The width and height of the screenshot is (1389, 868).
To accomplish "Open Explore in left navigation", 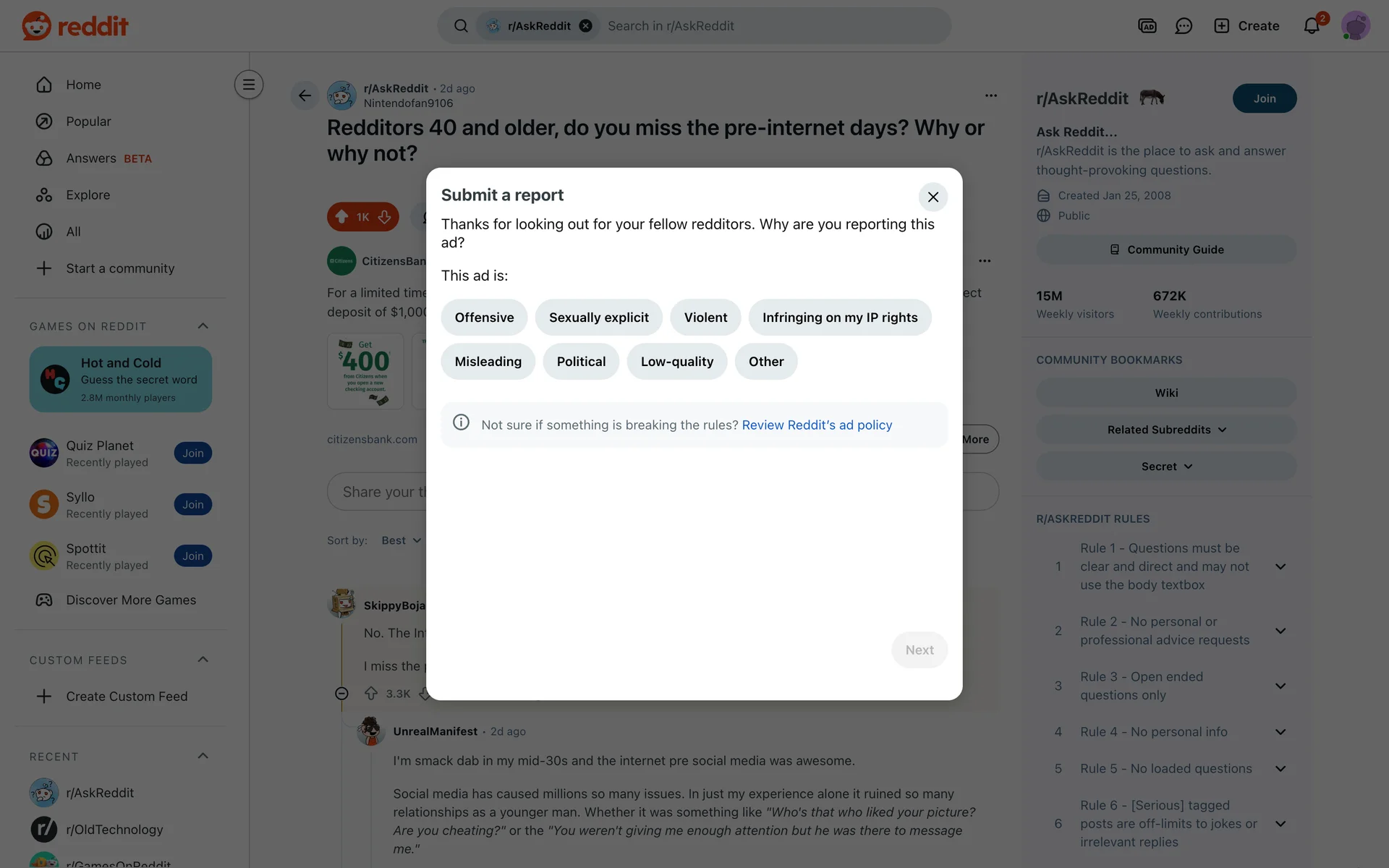I will point(88,195).
